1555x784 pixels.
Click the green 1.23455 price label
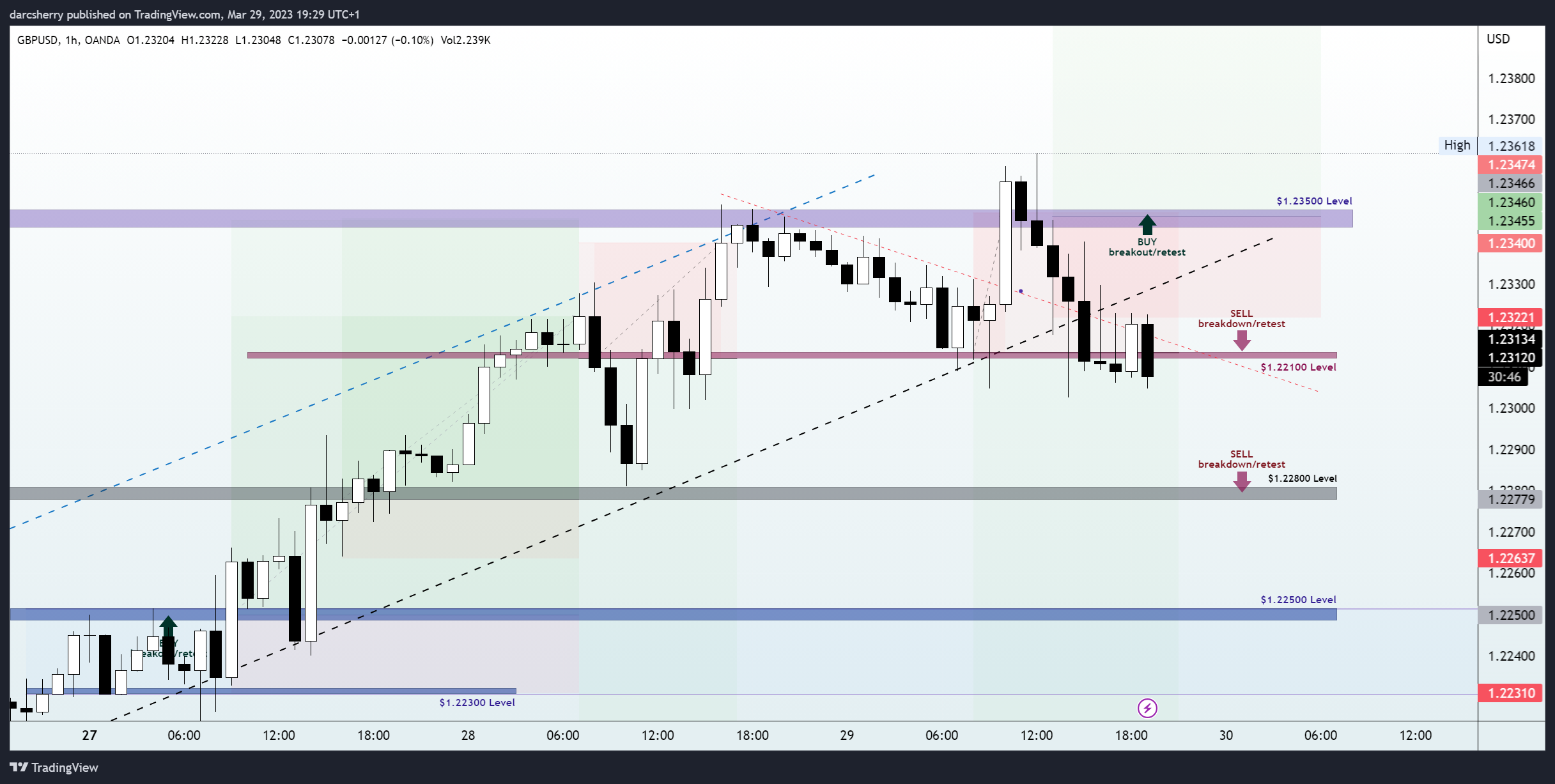[1511, 220]
